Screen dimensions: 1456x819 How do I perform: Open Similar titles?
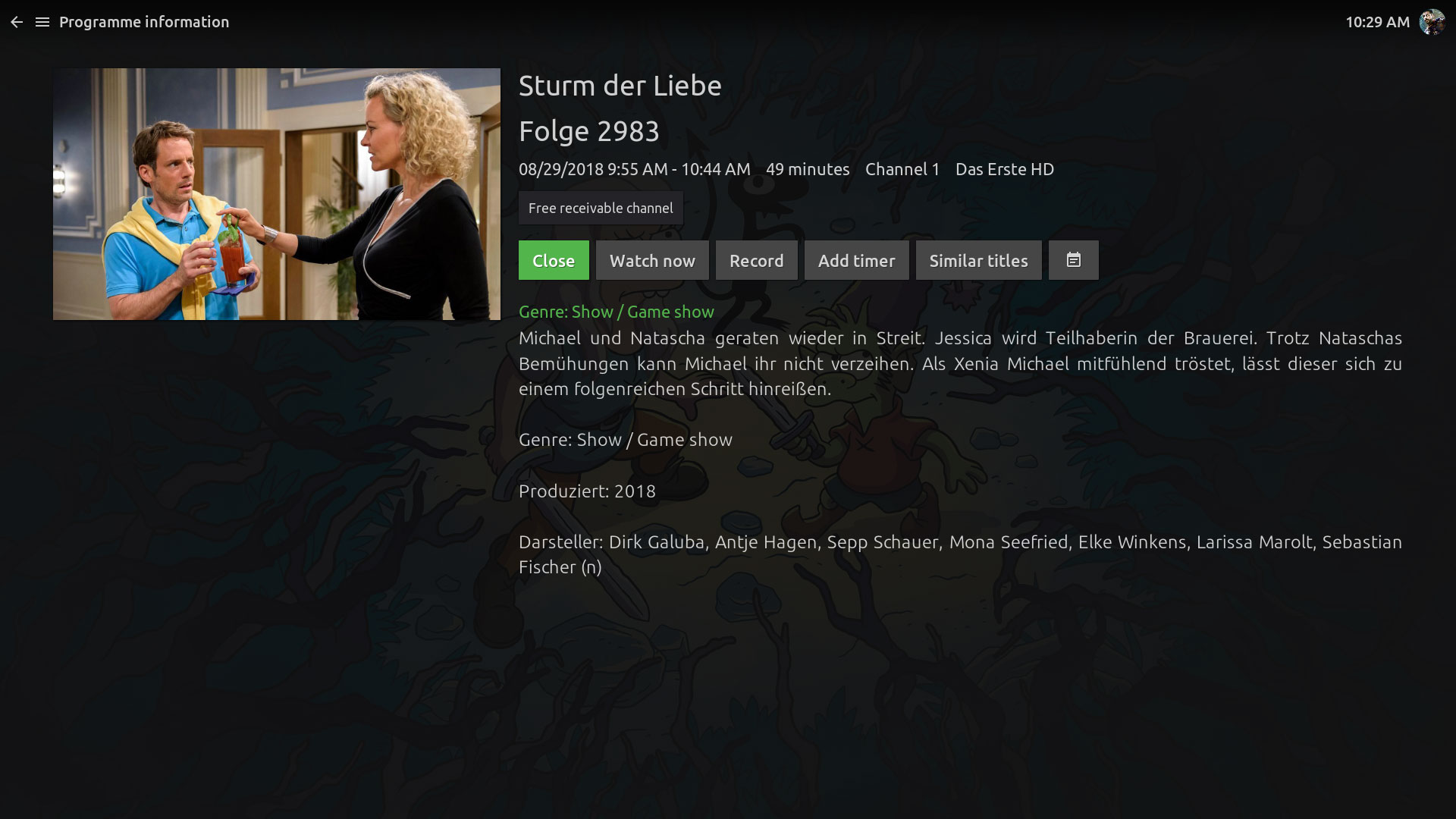(x=978, y=260)
